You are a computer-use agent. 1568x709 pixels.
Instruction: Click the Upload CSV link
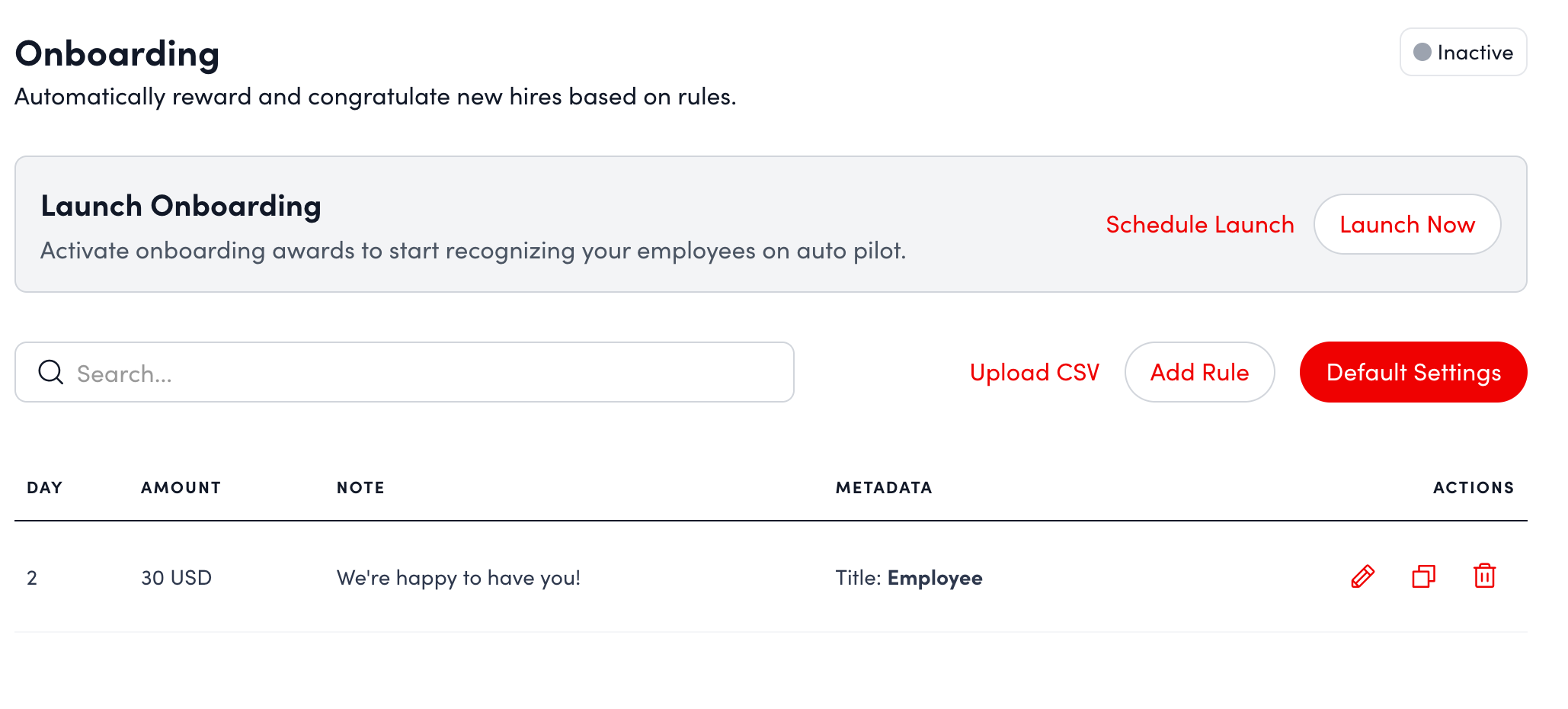1034,372
